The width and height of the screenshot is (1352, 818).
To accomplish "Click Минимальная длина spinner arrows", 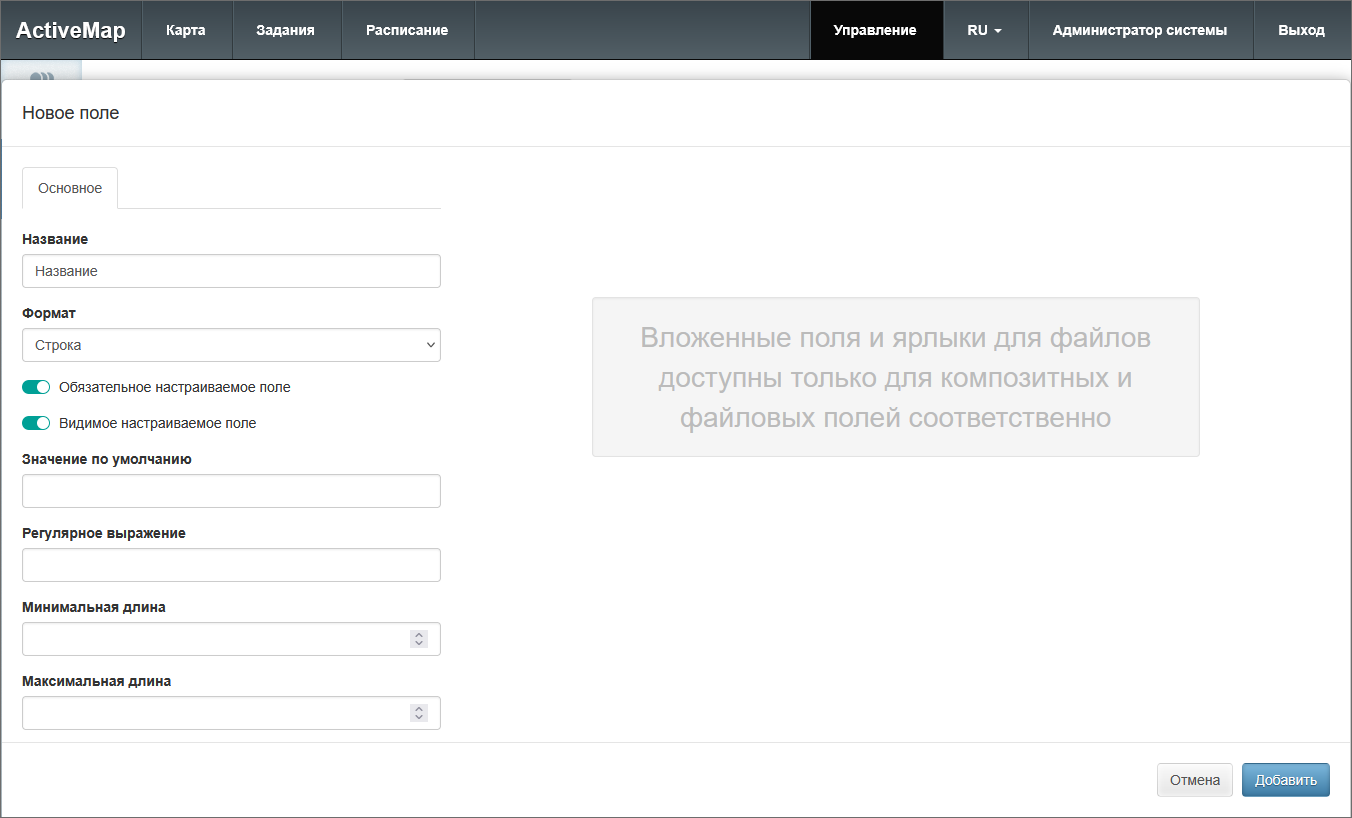I will (419, 639).
